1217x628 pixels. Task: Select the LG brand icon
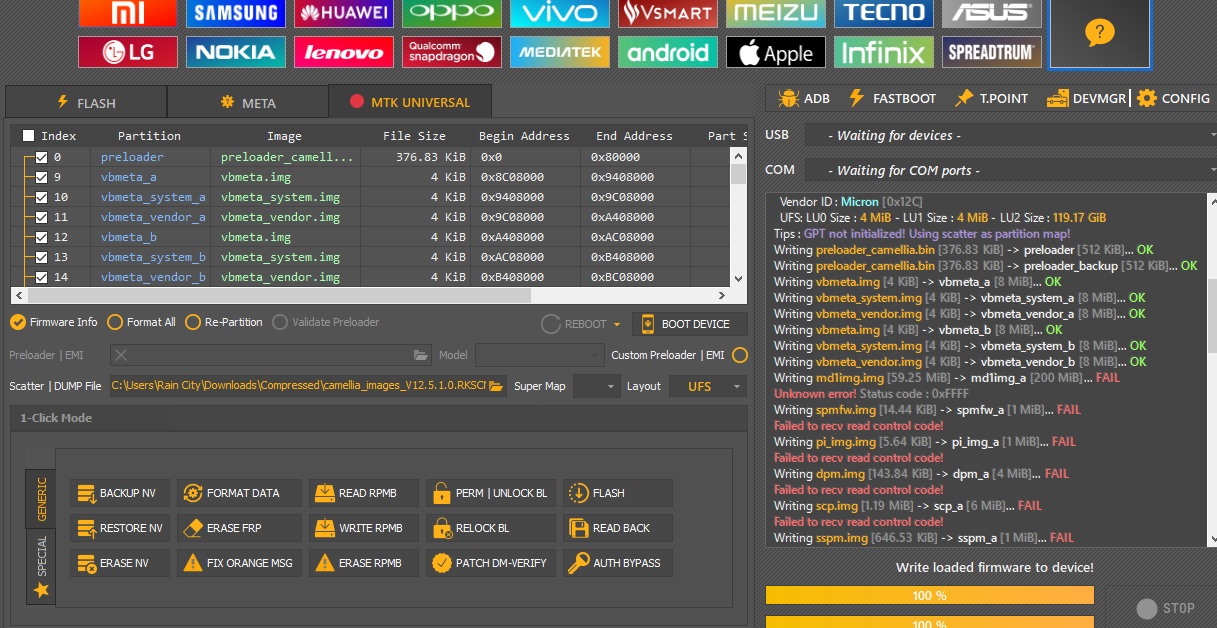(x=128, y=52)
